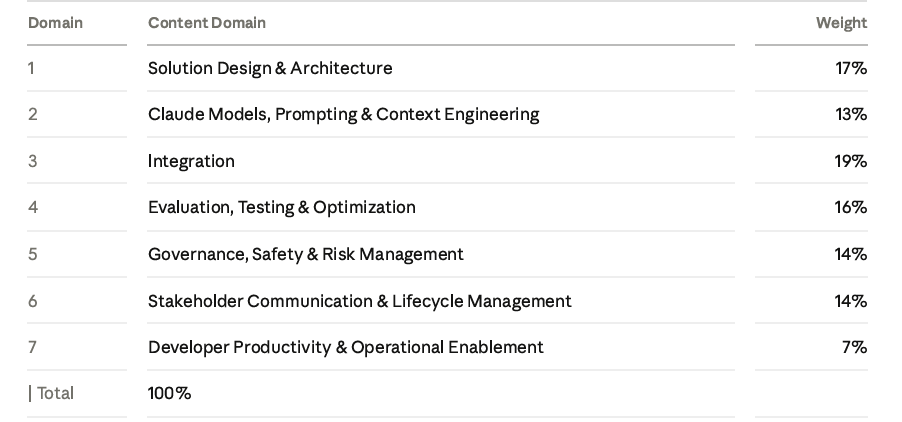
Task: Click the Domain column header
Action: pyautogui.click(x=55, y=23)
